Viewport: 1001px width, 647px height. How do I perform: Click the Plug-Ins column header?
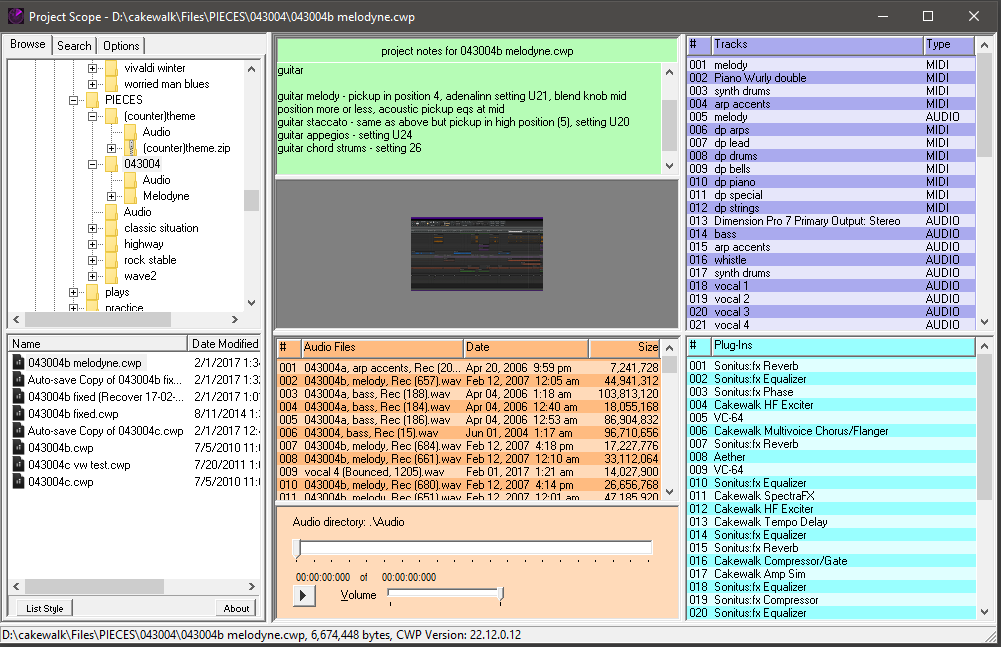tap(843, 346)
